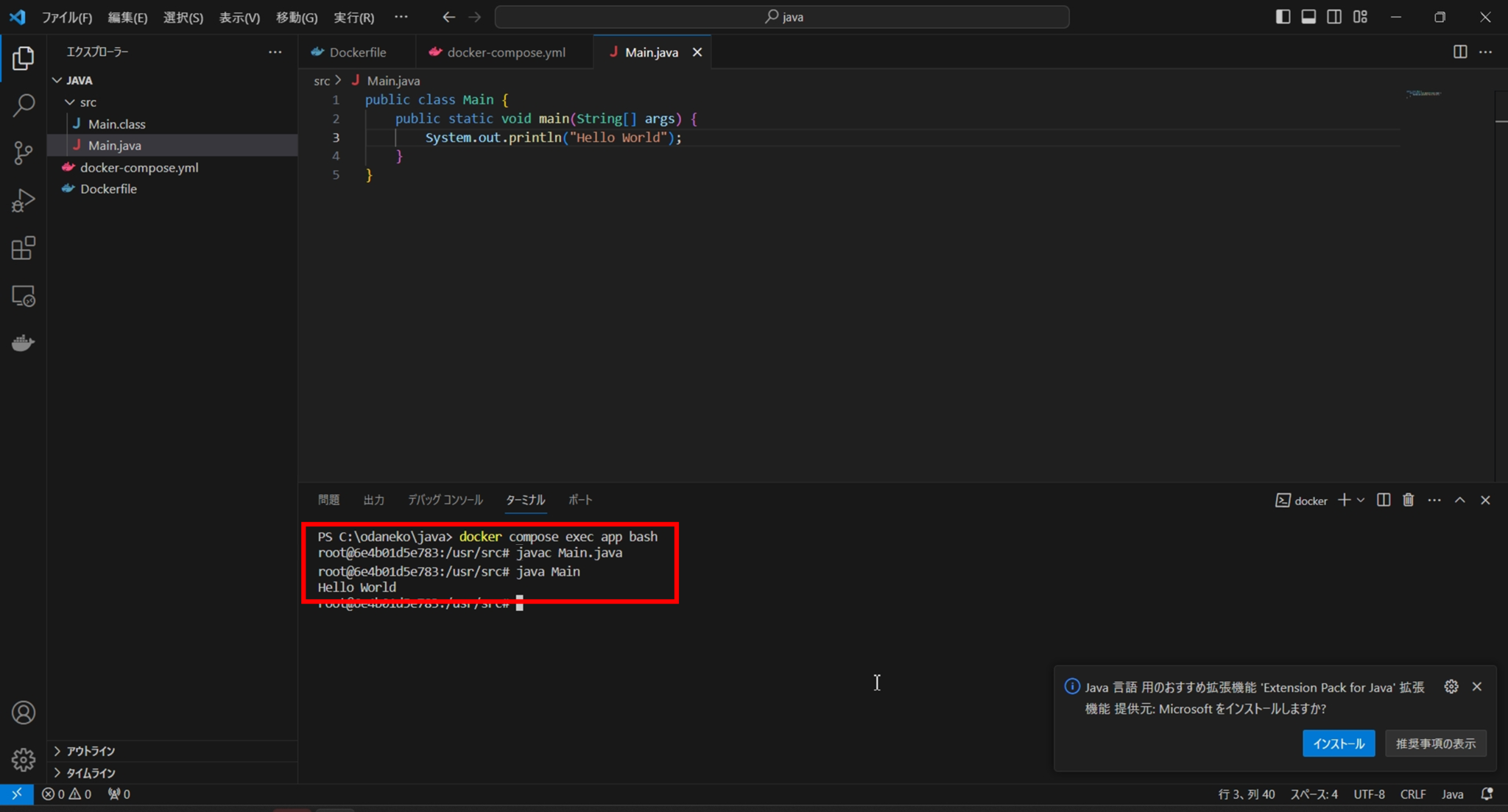Viewport: 1508px width, 812px height.
Task: Toggle the panel visibility
Action: pos(1308,16)
